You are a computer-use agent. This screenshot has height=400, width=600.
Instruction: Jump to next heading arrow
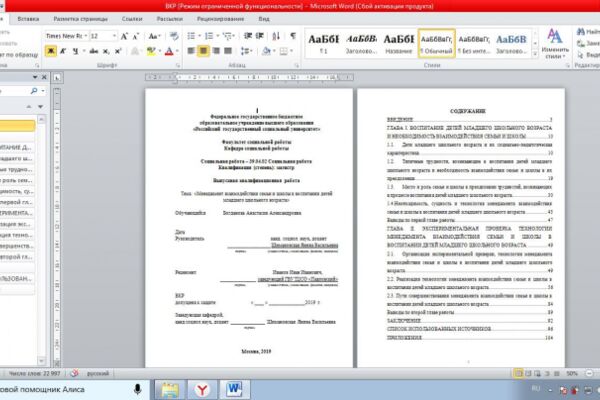click(x=40, y=106)
